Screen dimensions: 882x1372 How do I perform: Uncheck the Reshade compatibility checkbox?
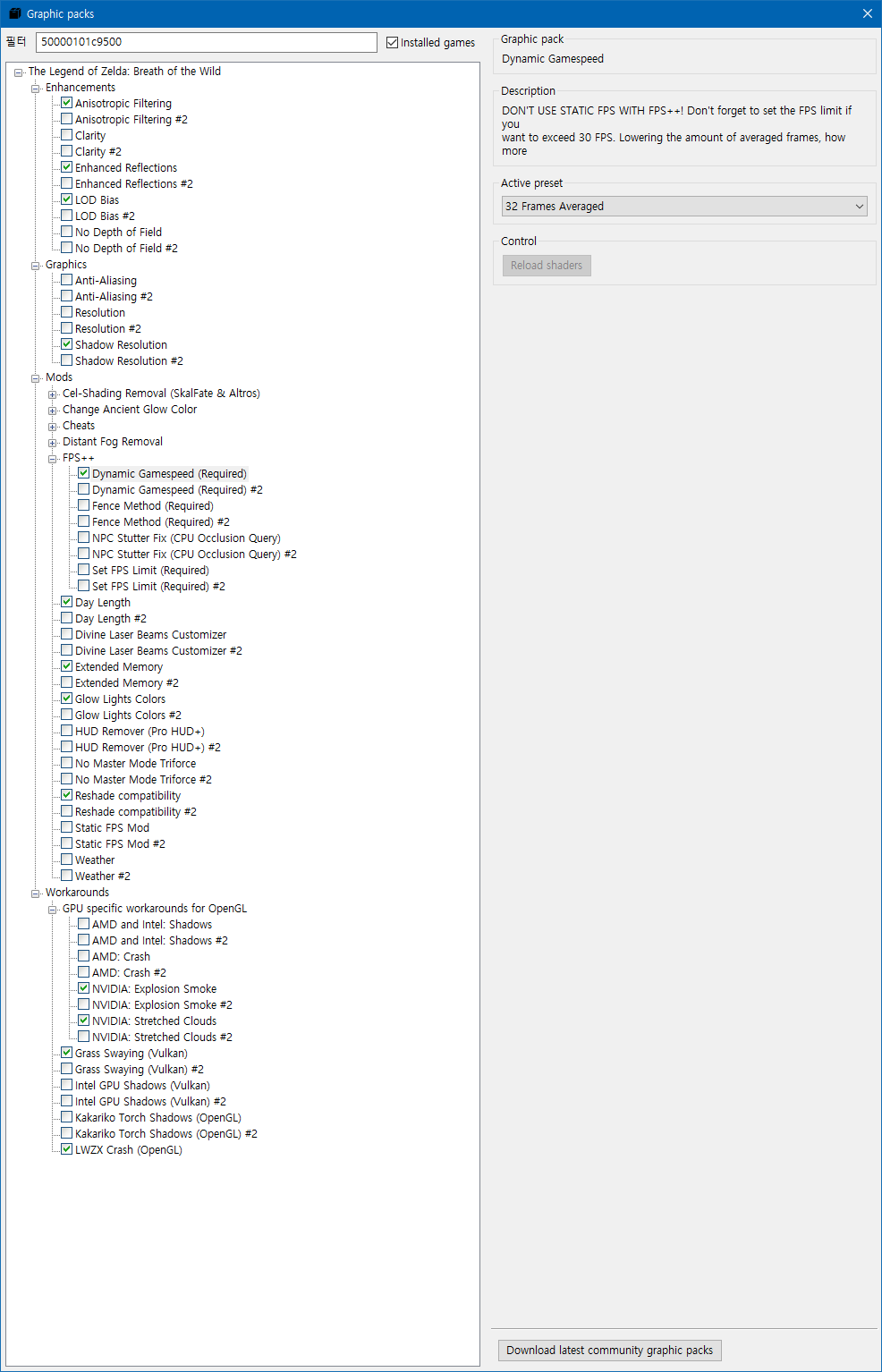pos(66,795)
